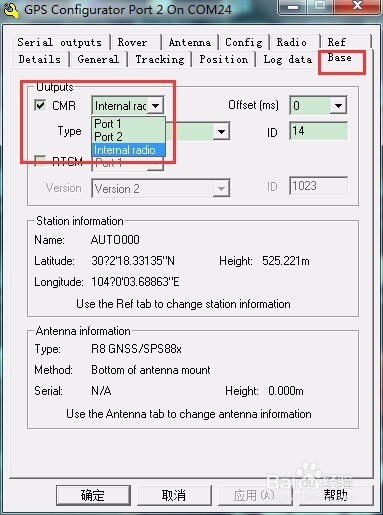Image resolution: width=383 pixels, height=515 pixels.
Task: Click the longitude value 03.68863"E
Action: [135, 282]
